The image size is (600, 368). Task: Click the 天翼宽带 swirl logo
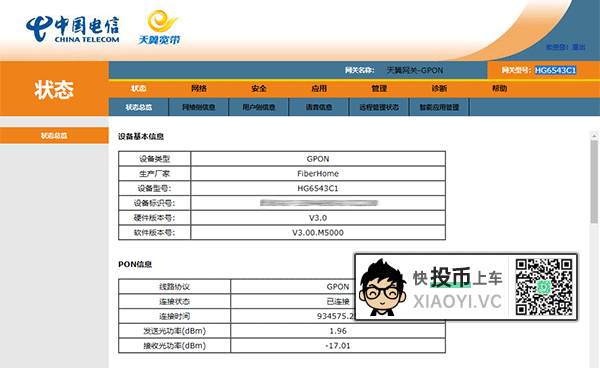[159, 27]
